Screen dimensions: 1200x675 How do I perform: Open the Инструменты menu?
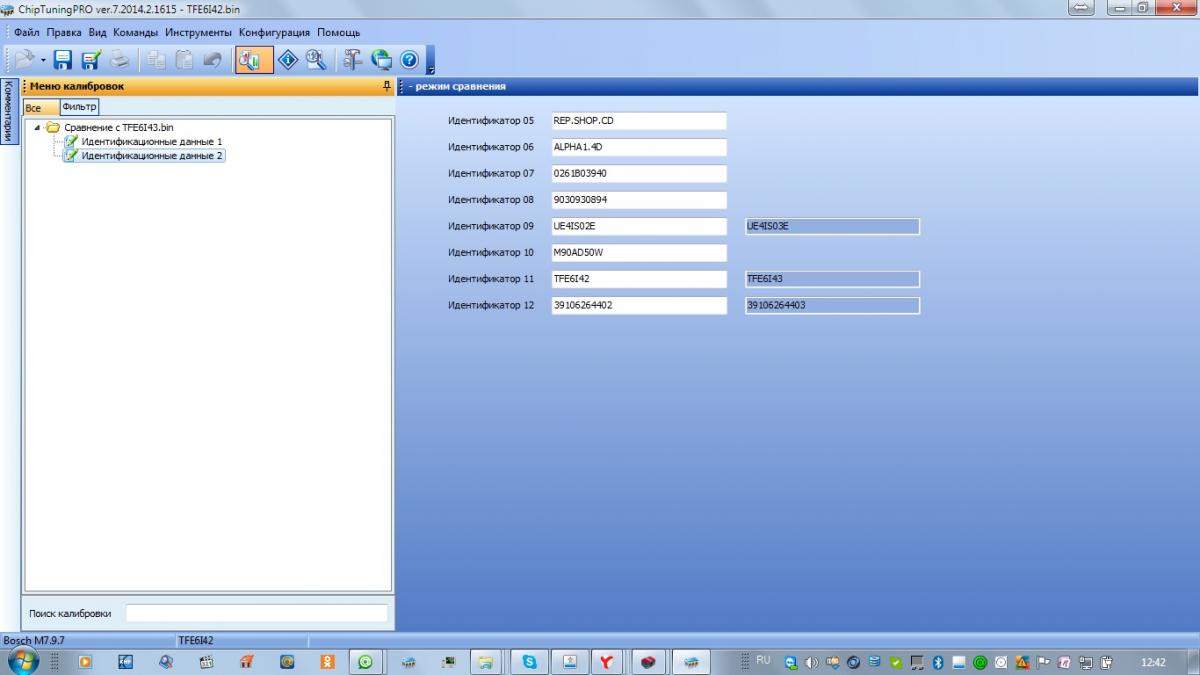[199, 32]
